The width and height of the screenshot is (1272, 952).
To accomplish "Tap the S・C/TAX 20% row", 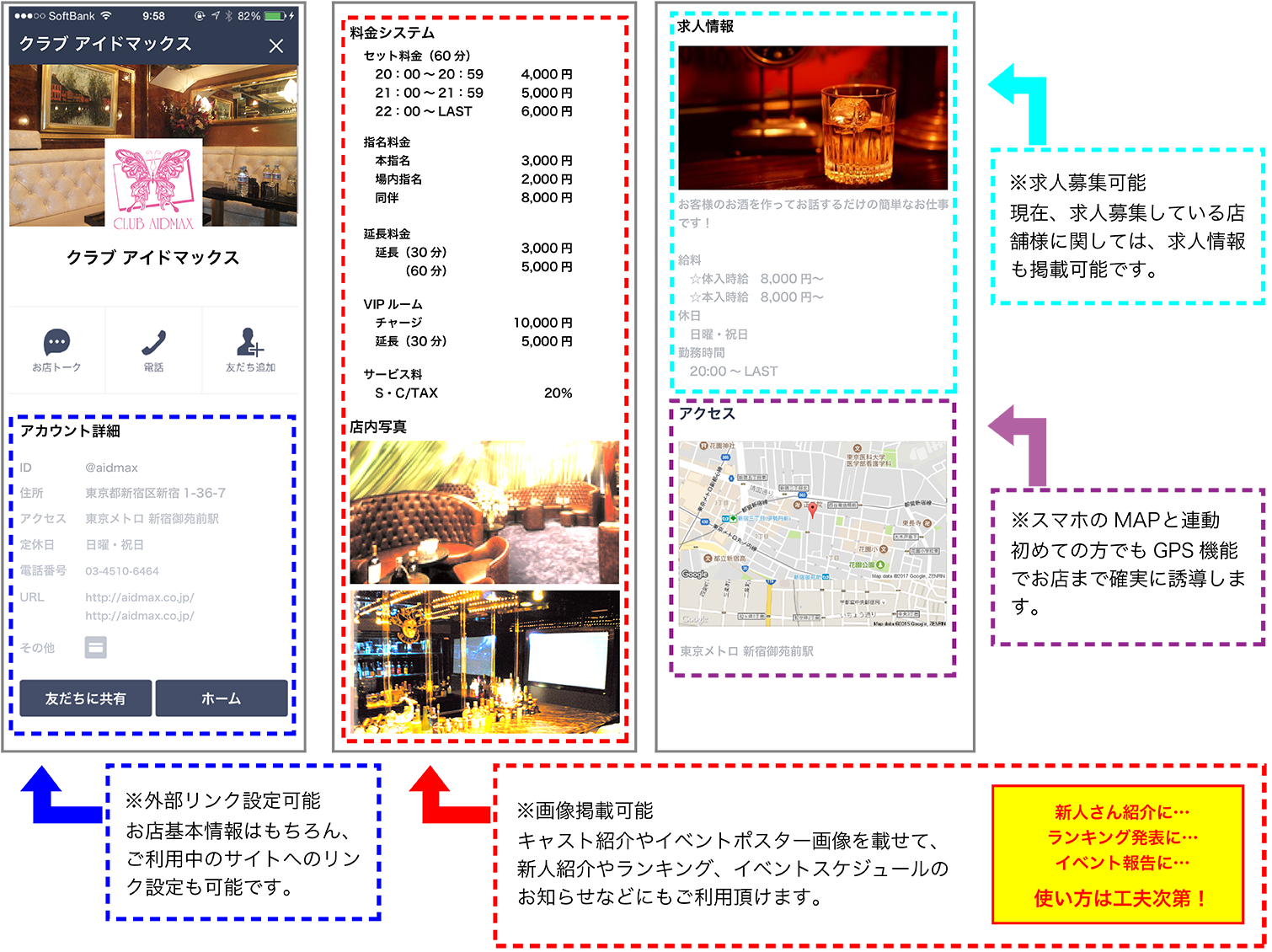I will 473,393.
